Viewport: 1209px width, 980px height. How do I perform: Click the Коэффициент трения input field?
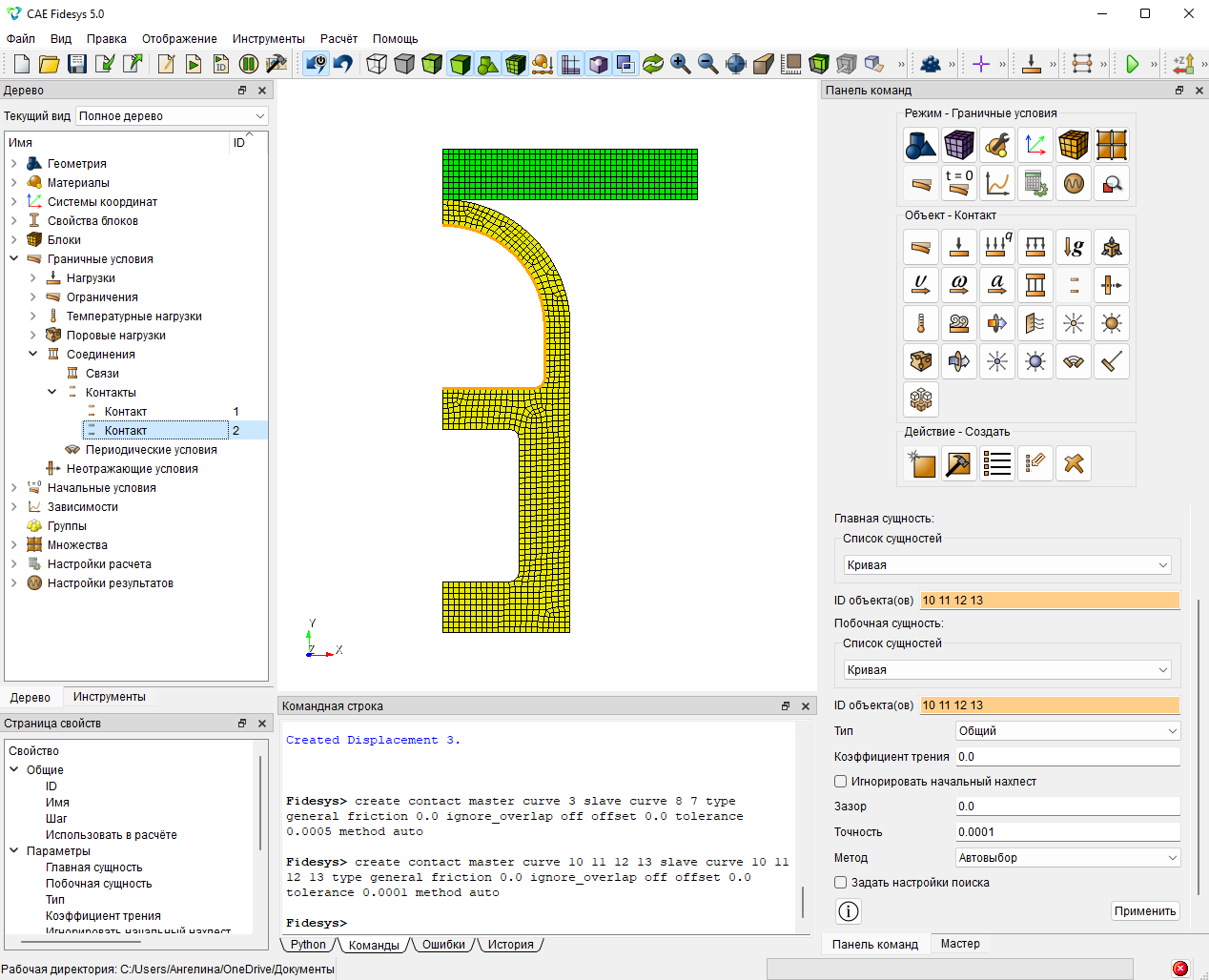(1068, 757)
